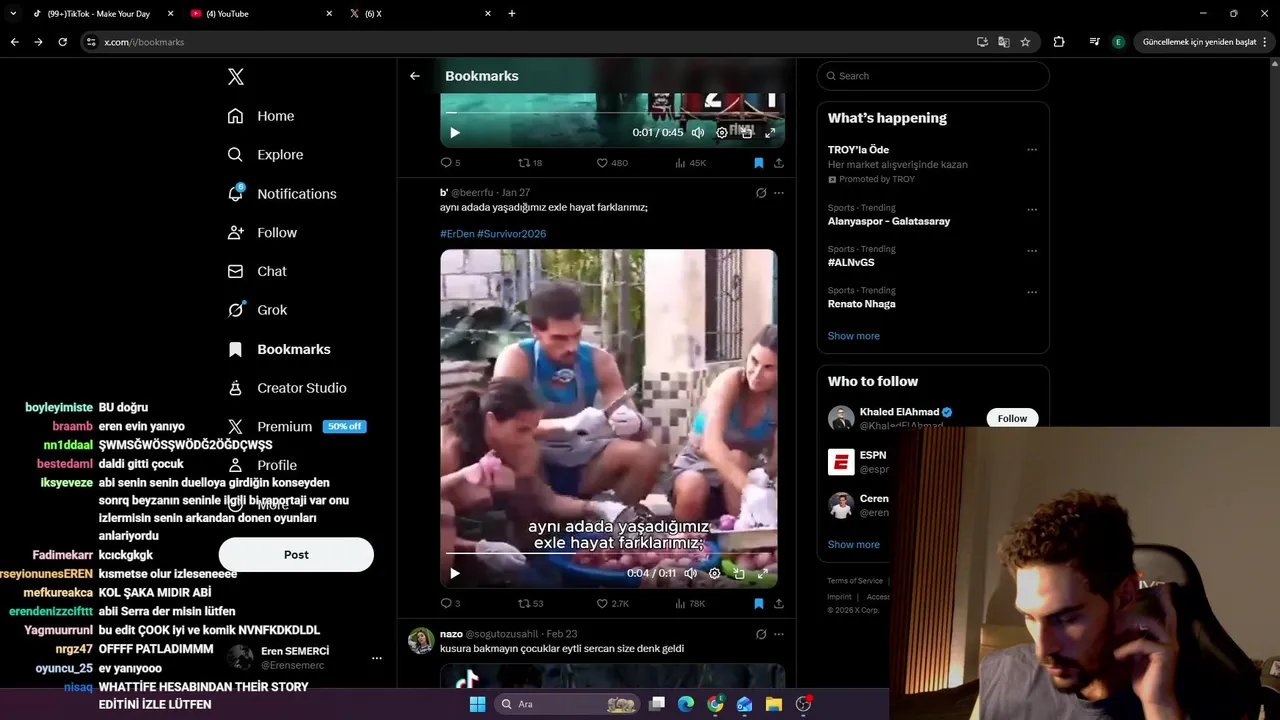Select Bookmarks in sidebar

coord(279,349)
